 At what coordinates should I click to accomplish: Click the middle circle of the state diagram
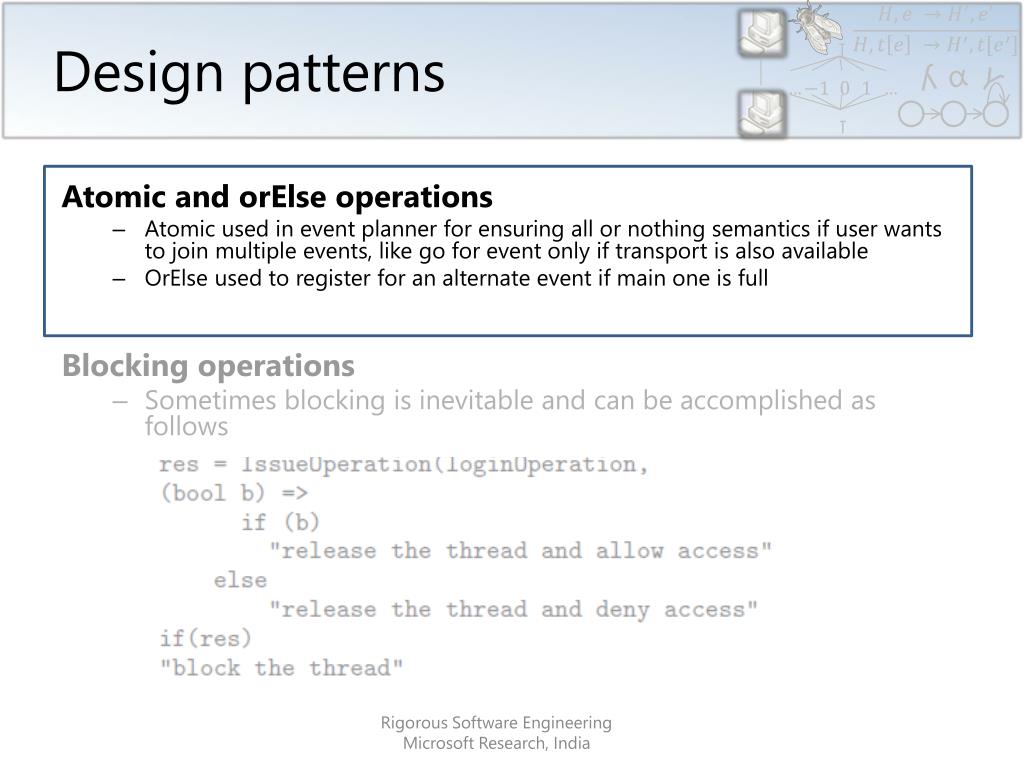point(952,115)
